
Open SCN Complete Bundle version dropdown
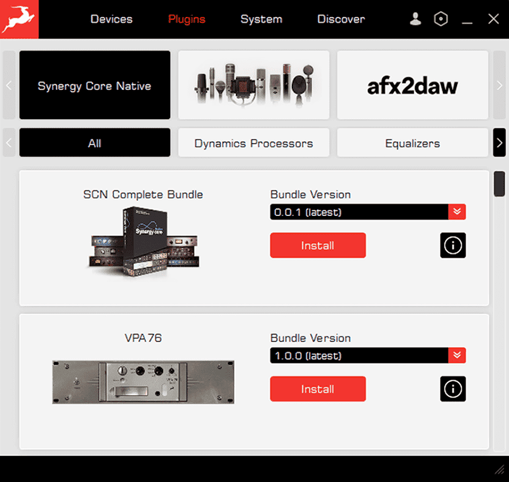[368, 212]
